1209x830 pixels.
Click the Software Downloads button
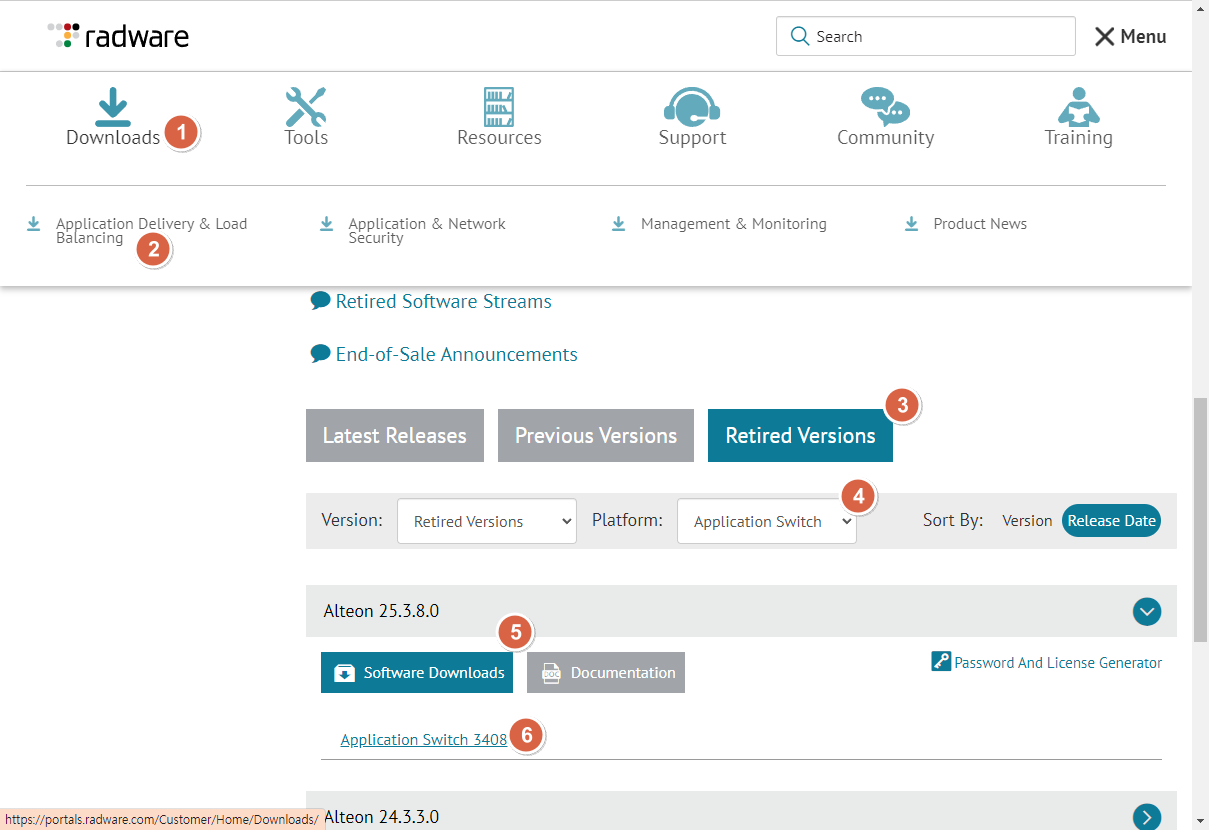click(417, 672)
